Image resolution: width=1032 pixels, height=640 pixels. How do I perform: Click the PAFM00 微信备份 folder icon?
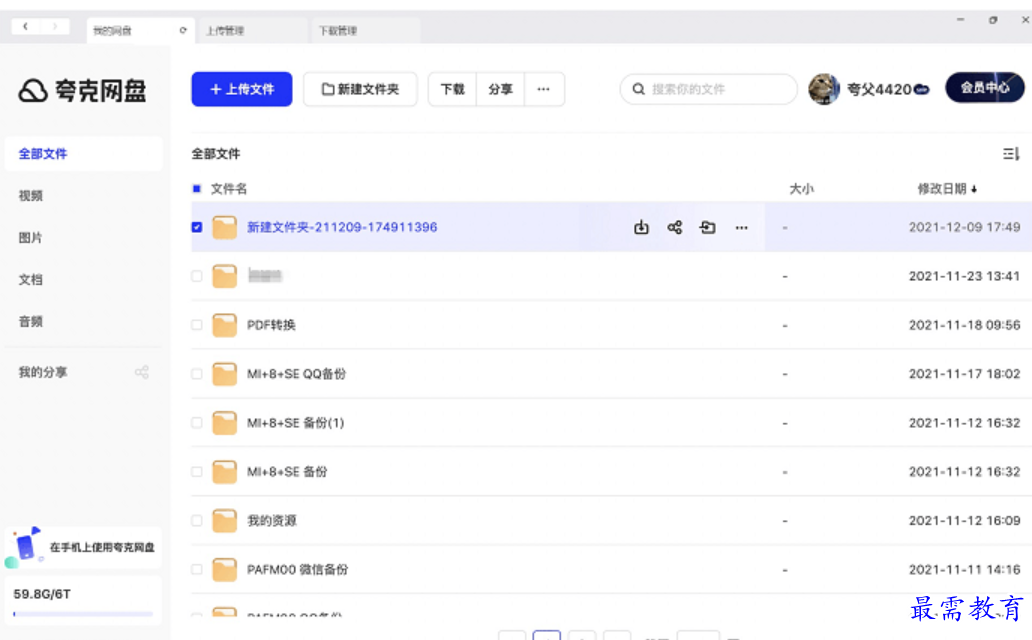pyautogui.click(x=224, y=569)
